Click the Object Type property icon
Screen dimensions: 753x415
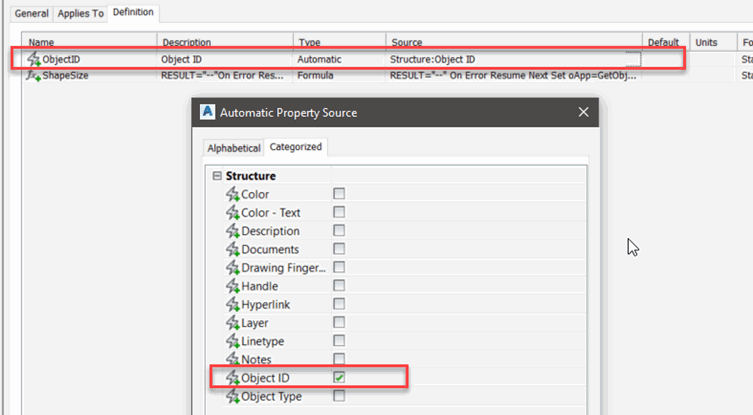point(233,396)
